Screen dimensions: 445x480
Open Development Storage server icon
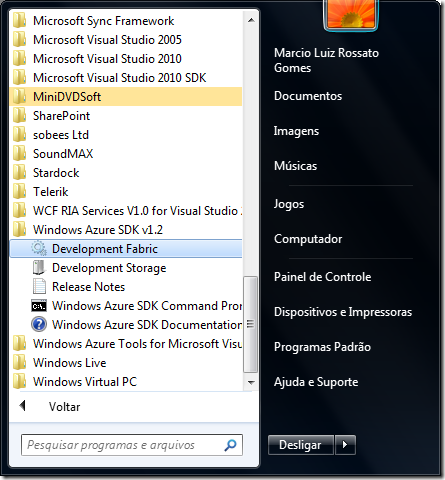point(39,268)
